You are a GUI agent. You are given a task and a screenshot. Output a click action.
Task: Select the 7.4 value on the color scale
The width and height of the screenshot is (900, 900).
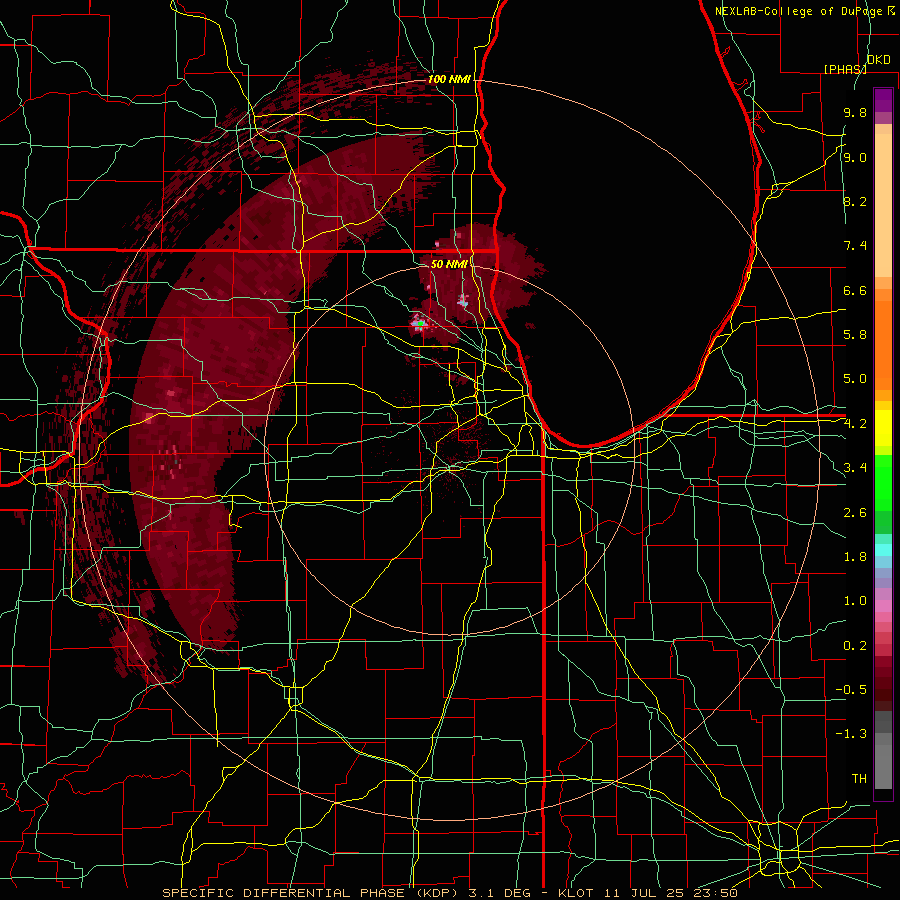click(855, 246)
